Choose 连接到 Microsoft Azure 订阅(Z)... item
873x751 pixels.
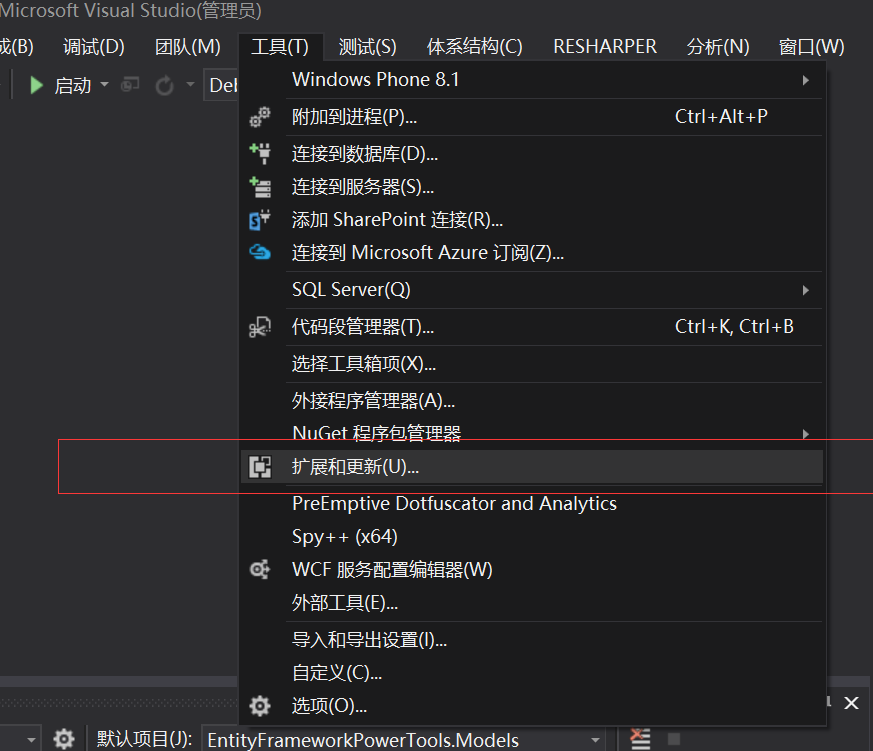(x=532, y=253)
